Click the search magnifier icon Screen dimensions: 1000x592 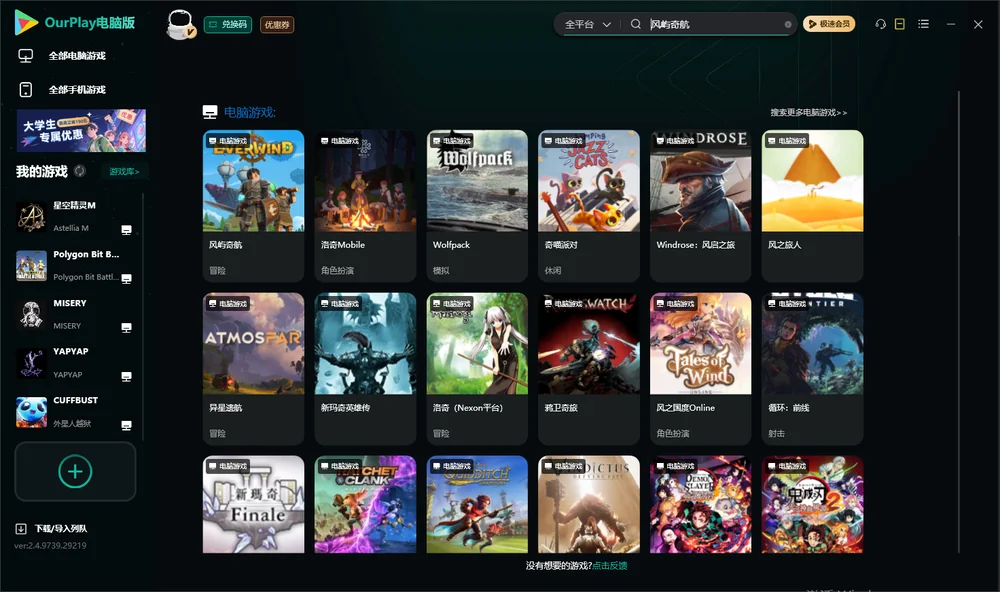(x=636, y=24)
